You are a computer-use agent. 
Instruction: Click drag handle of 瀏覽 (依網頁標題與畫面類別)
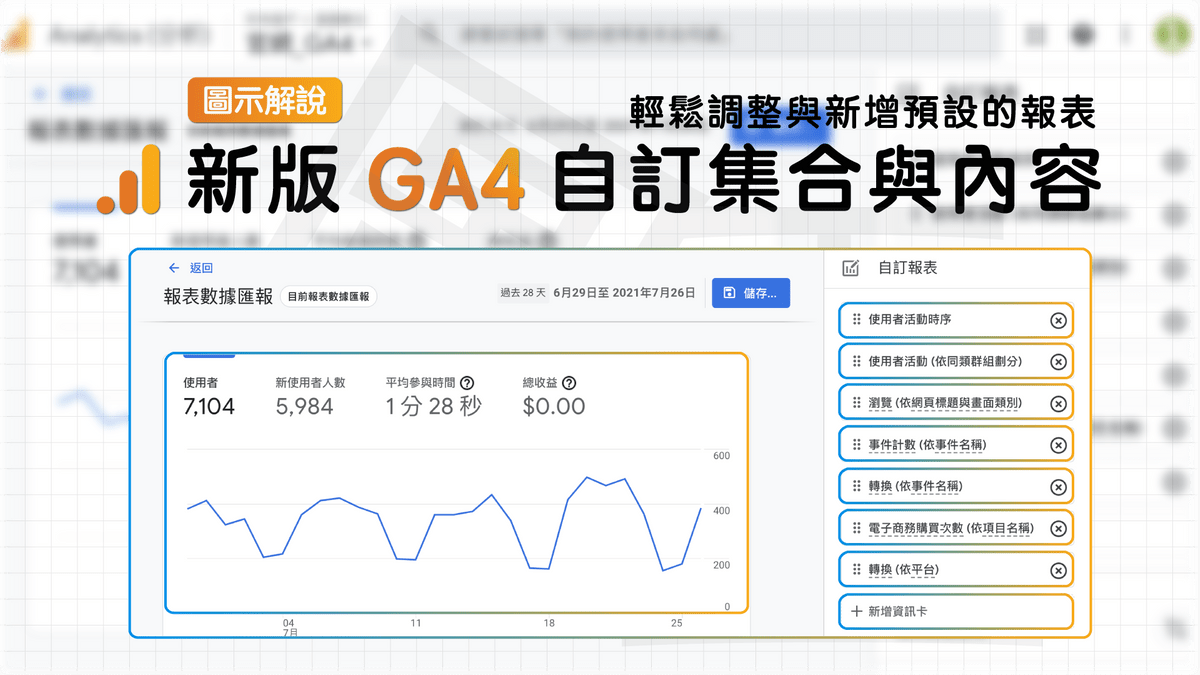pyautogui.click(x=856, y=403)
